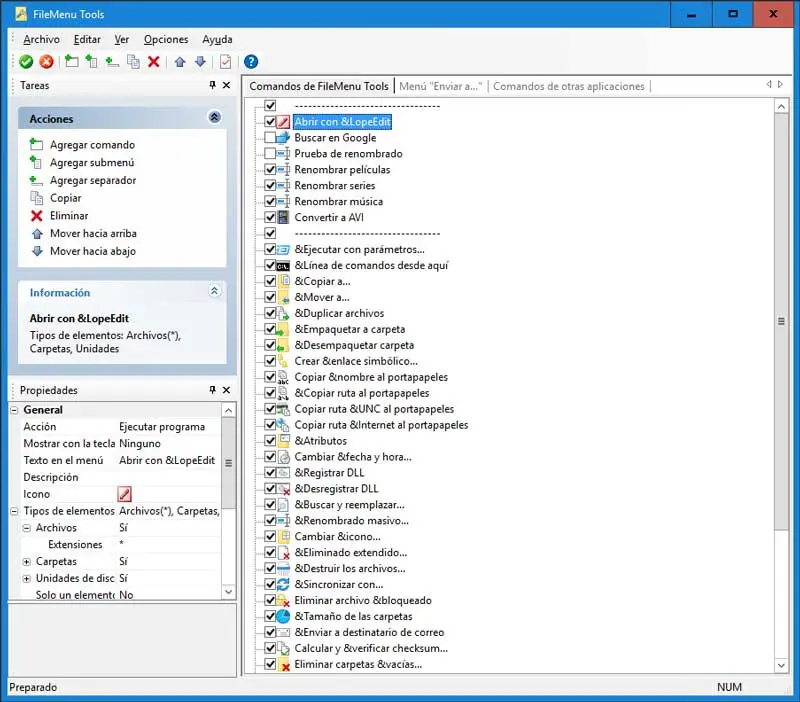Image resolution: width=800 pixels, height=702 pixels.
Task: Uncheck the &Copiar a... checkbox
Action: click(x=270, y=281)
